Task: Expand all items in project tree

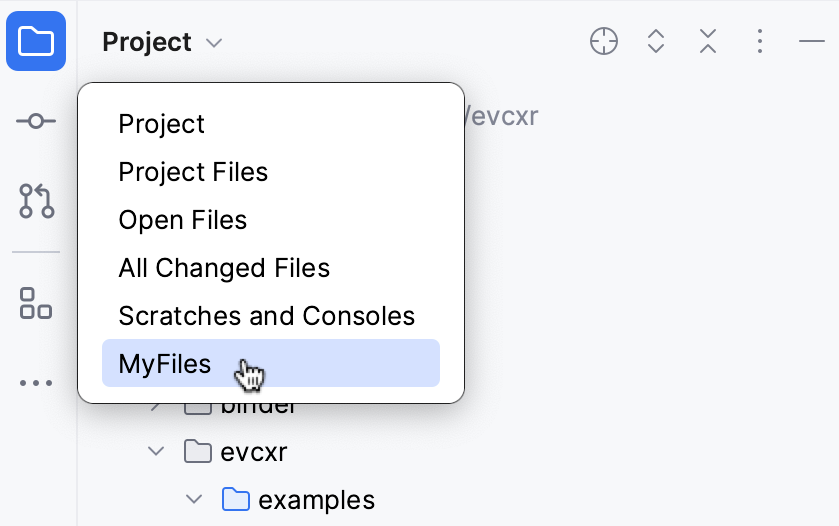Action: [656, 41]
